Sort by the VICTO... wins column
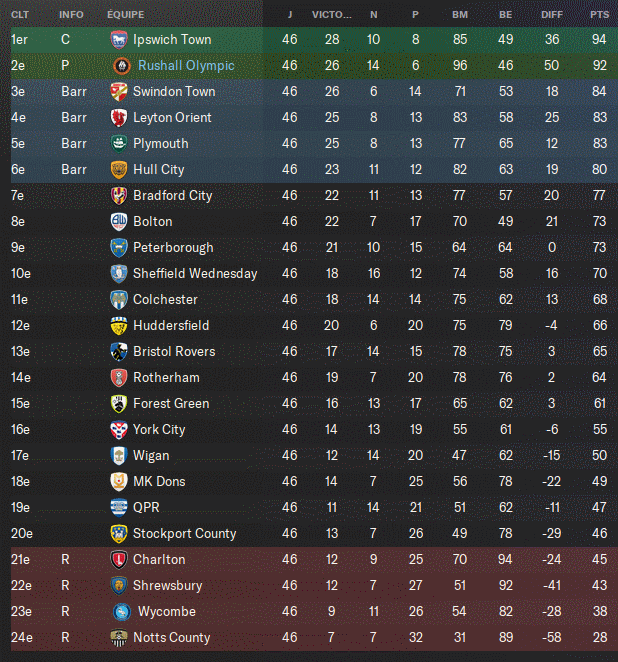Image resolution: width=618 pixels, height=662 pixels. 331,15
